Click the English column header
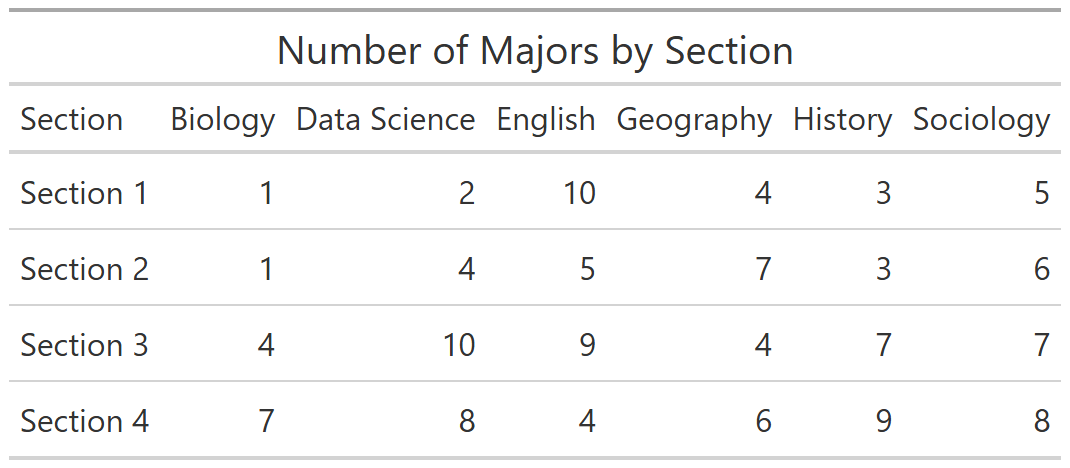 point(546,120)
